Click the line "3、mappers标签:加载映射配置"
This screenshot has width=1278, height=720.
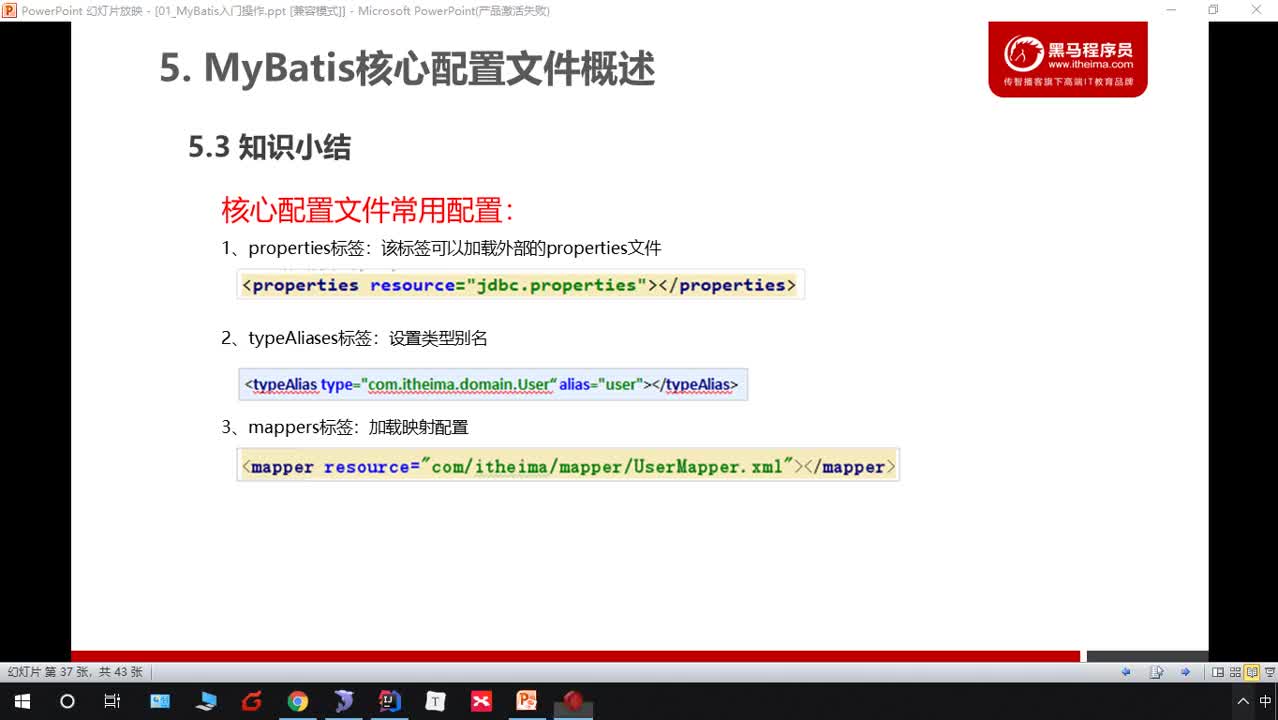(x=344, y=427)
